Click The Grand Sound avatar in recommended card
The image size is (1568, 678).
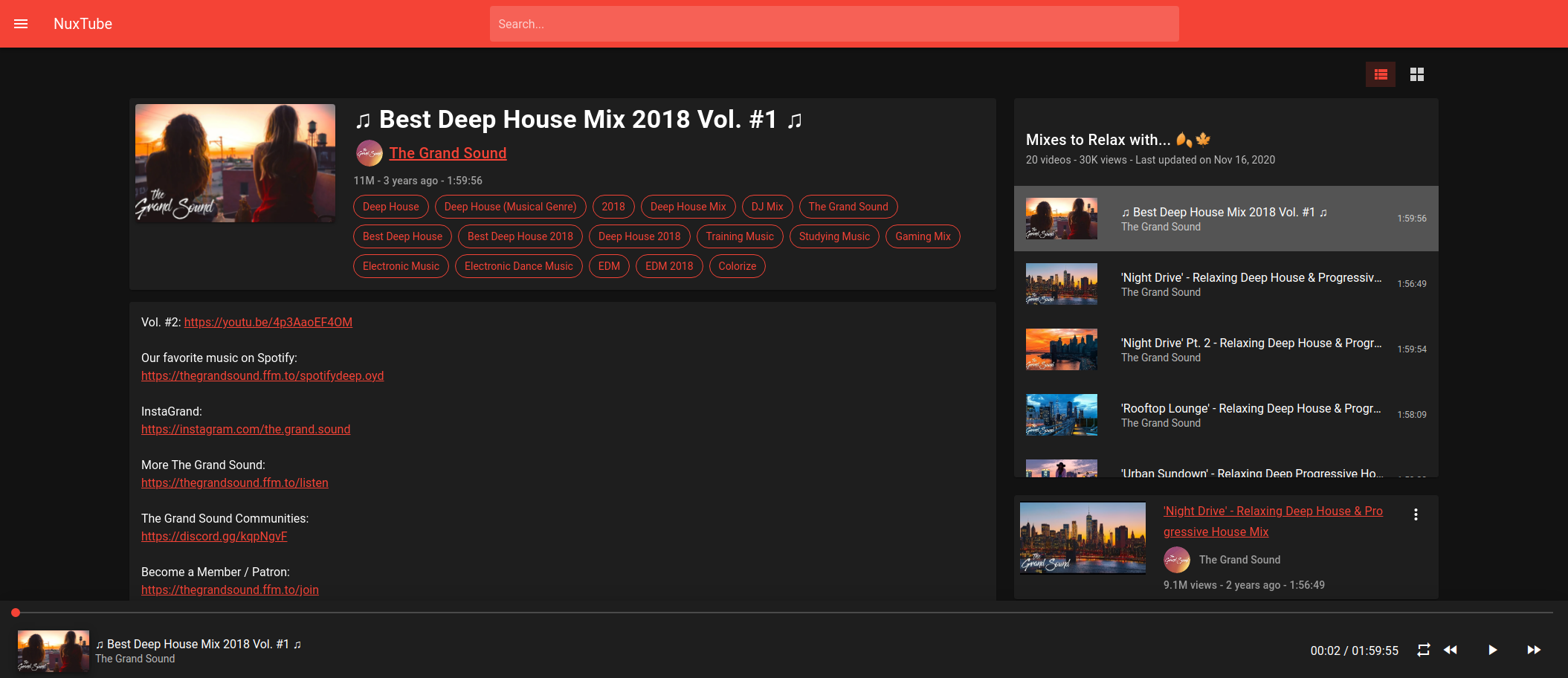[x=1177, y=560]
